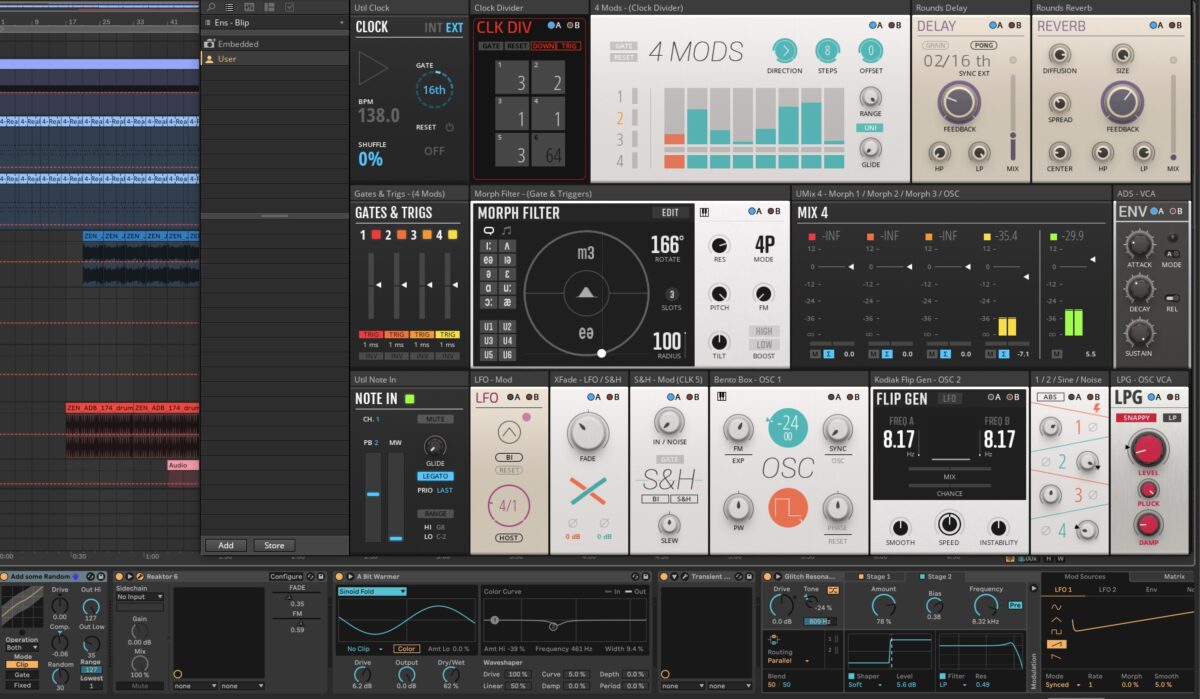
Task: Click the LPG LEVEL red knob
Action: pos(1149,449)
